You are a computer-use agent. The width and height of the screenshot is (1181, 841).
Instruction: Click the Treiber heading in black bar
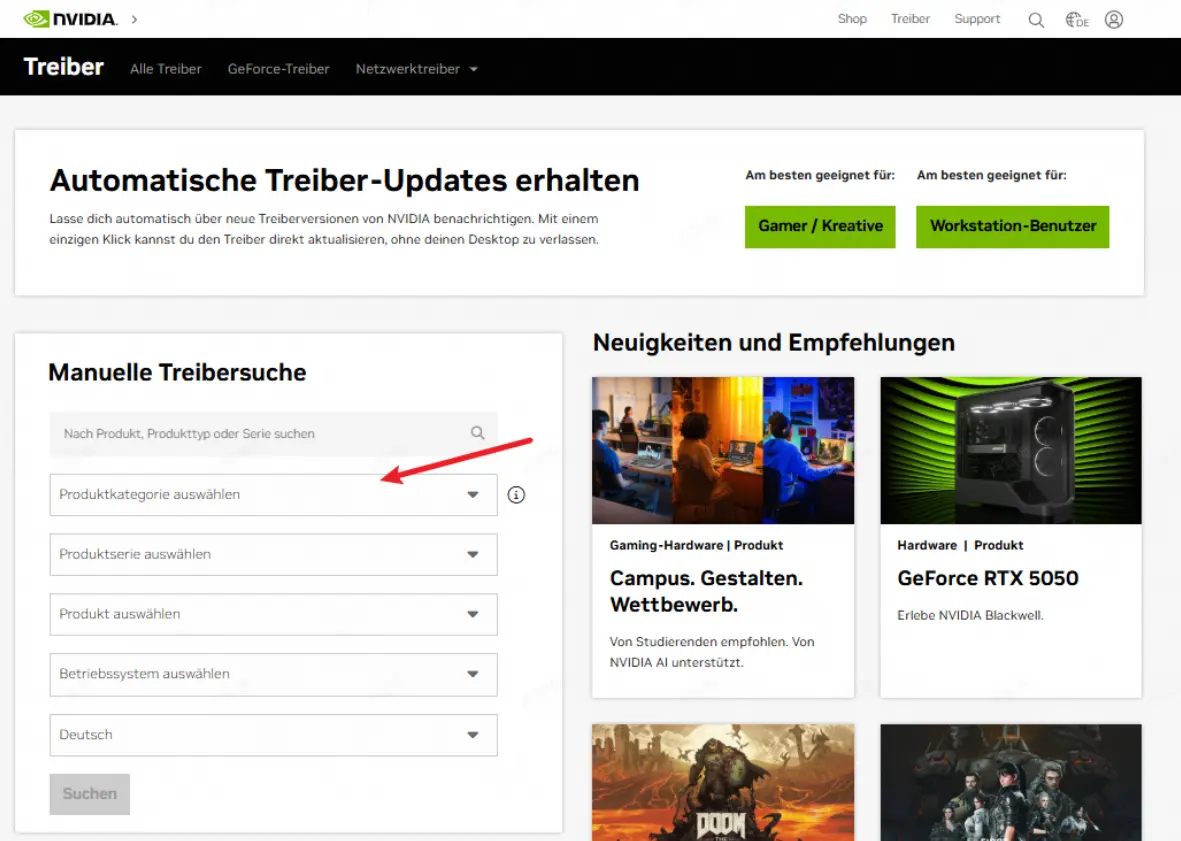(x=64, y=67)
